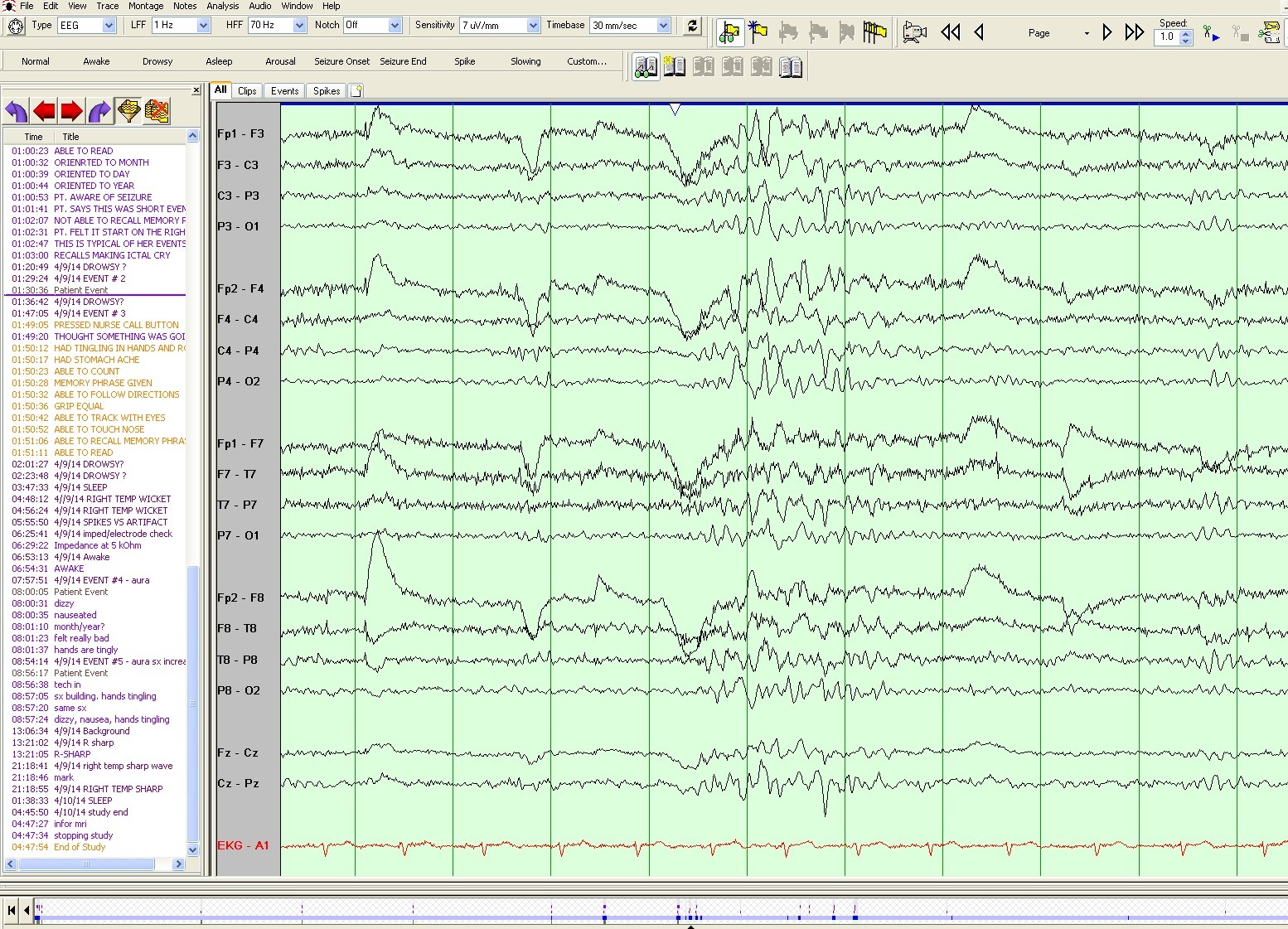Click the red previous event arrow
The height and width of the screenshot is (929, 1288).
[45, 111]
